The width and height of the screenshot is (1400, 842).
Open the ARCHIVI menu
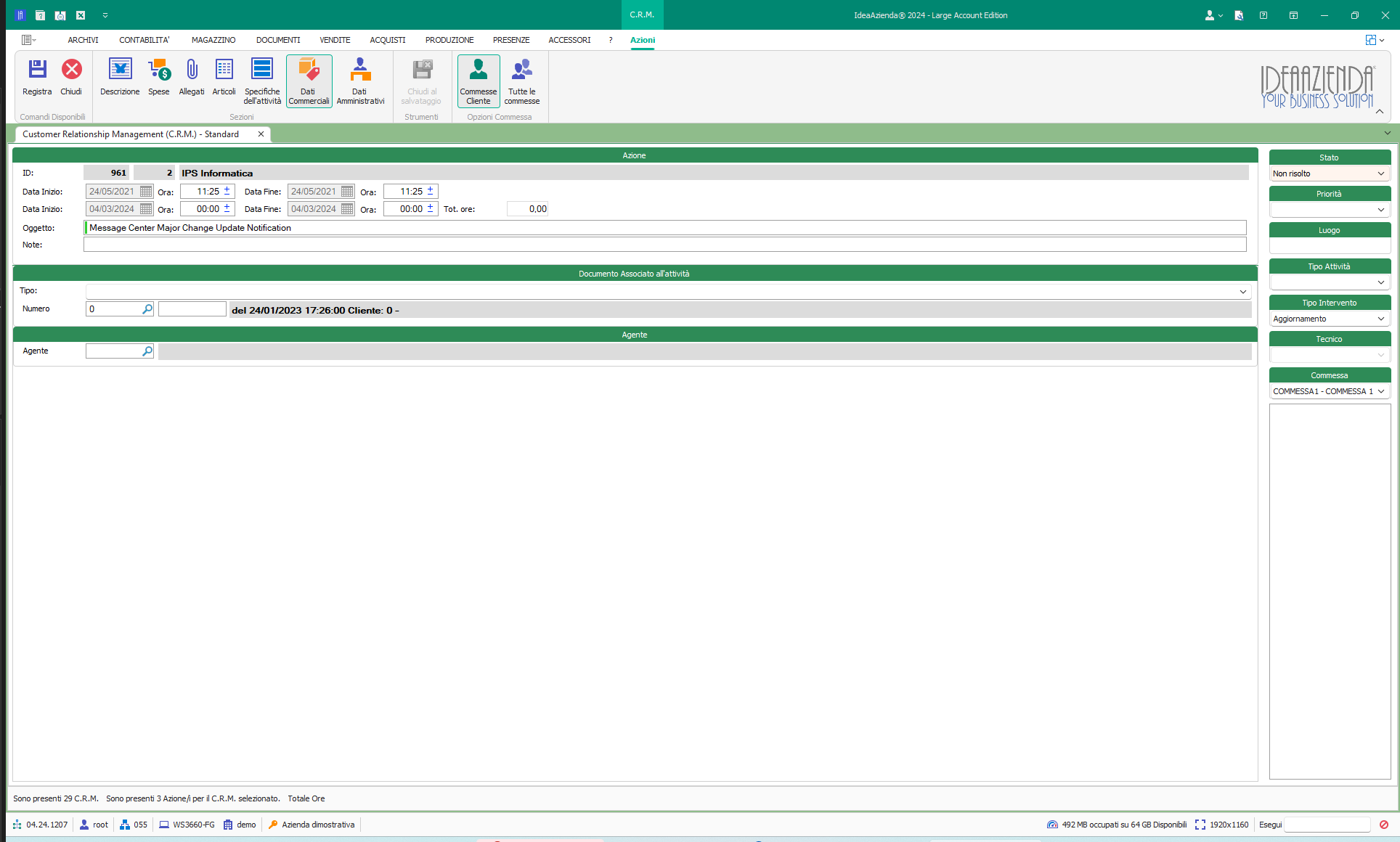(x=83, y=40)
